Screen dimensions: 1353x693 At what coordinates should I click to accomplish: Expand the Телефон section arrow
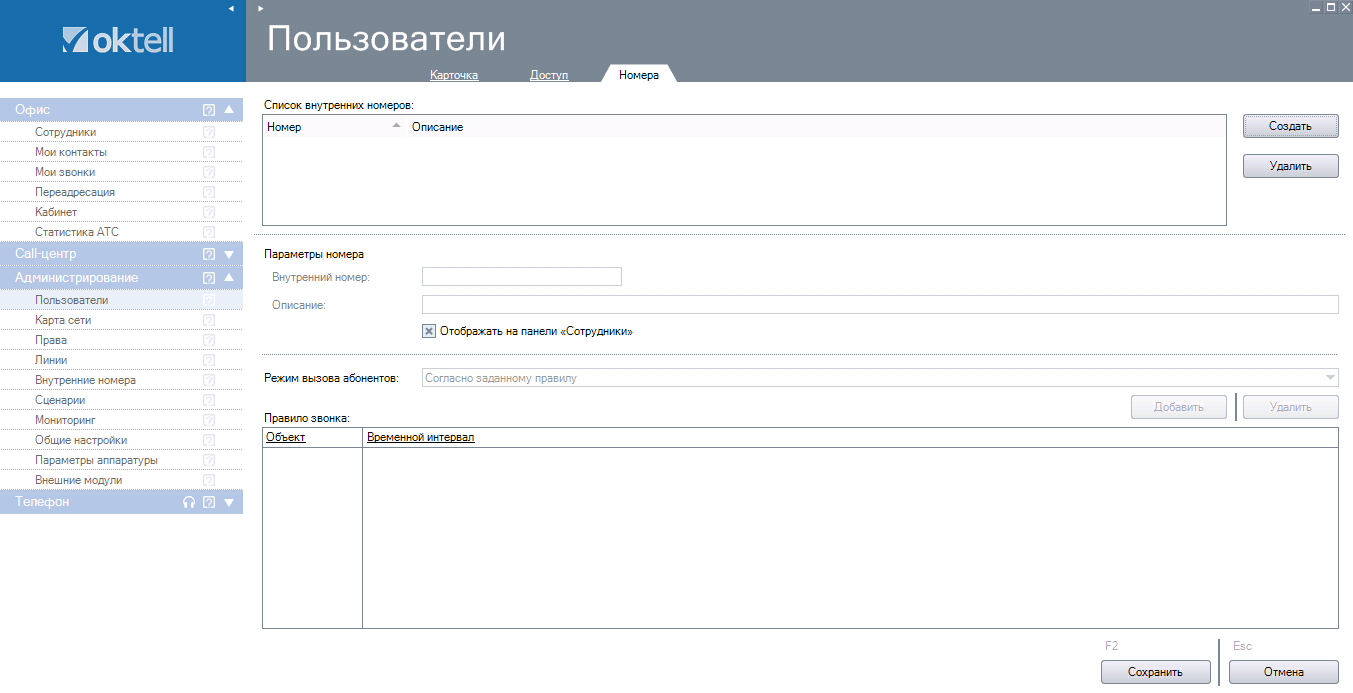[x=229, y=503]
